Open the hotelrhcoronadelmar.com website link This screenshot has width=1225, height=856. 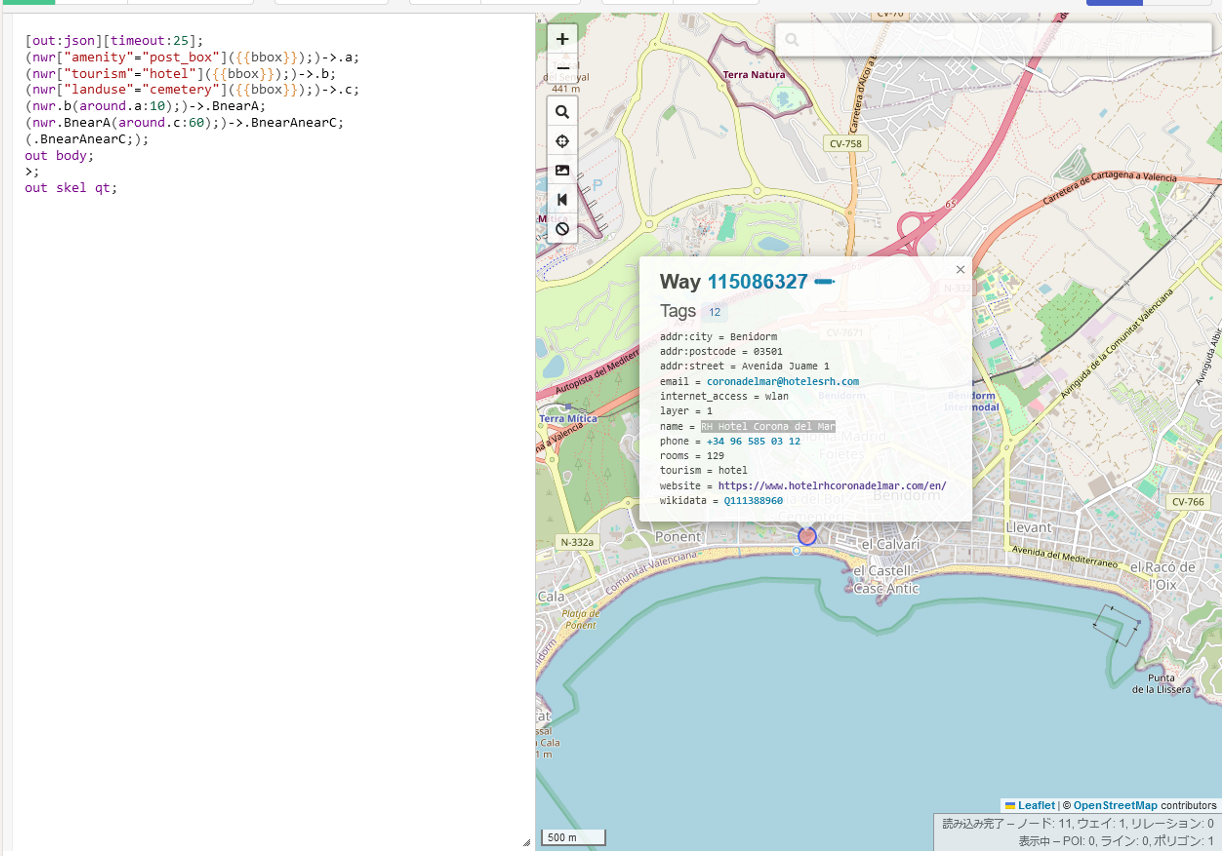click(832, 485)
